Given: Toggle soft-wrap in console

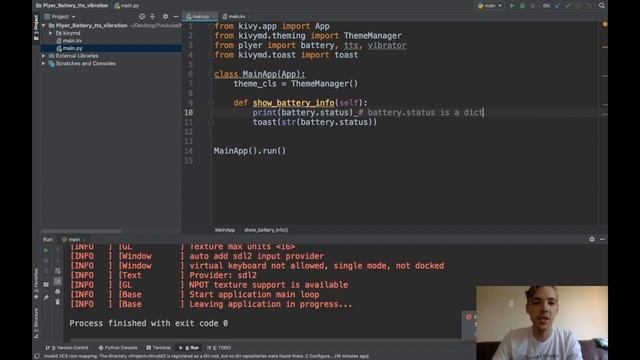Looking at the screenshot, I should click(58, 271).
